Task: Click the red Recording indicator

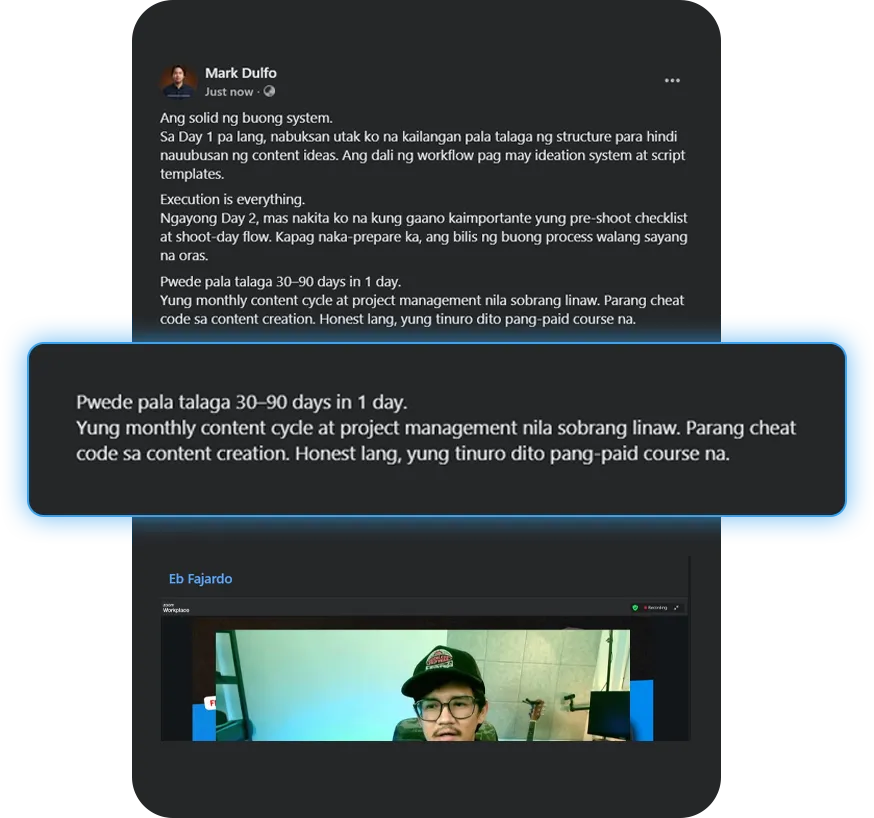Action: click(656, 608)
